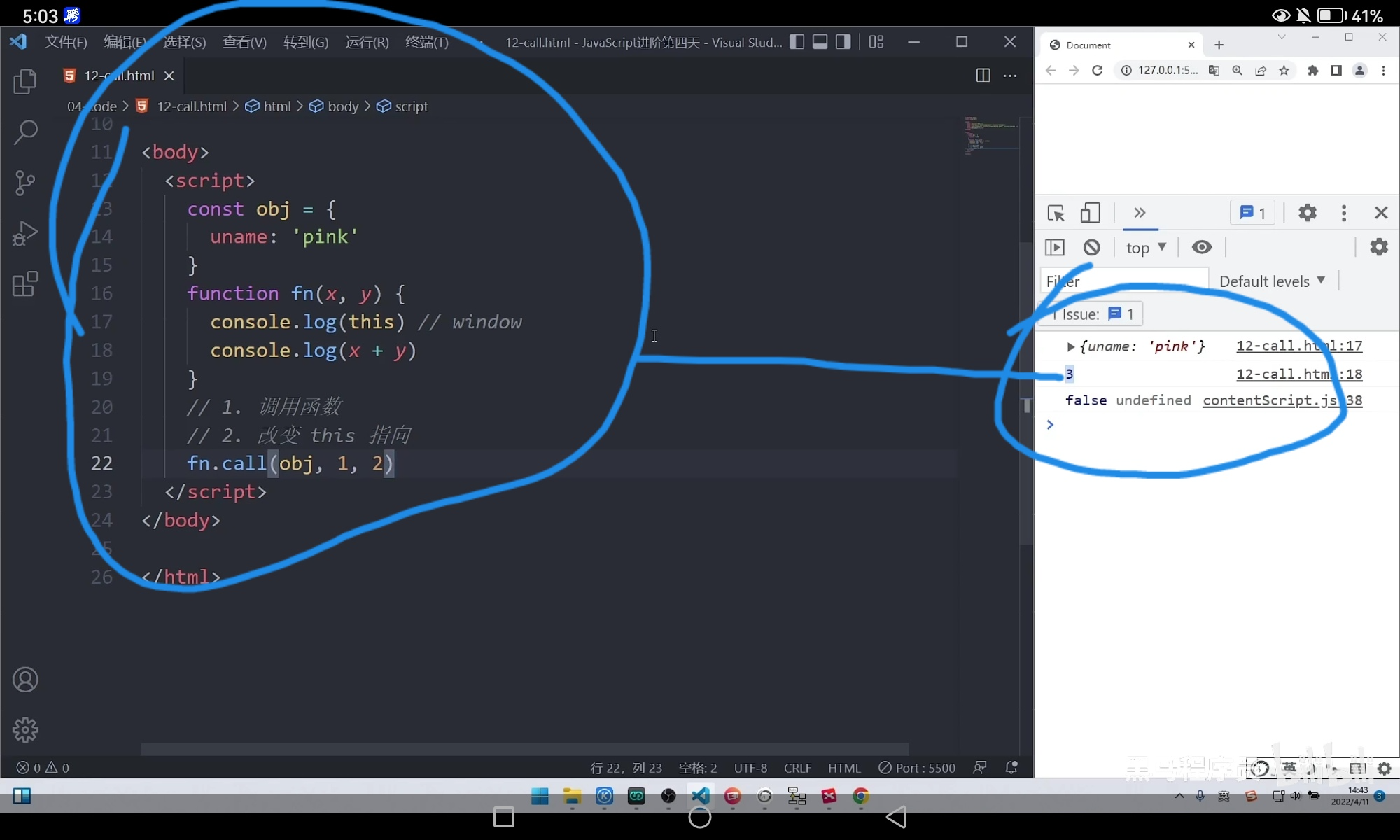Select the inspect element tool in DevTools
Screen dimensions: 1400x840
point(1056,213)
